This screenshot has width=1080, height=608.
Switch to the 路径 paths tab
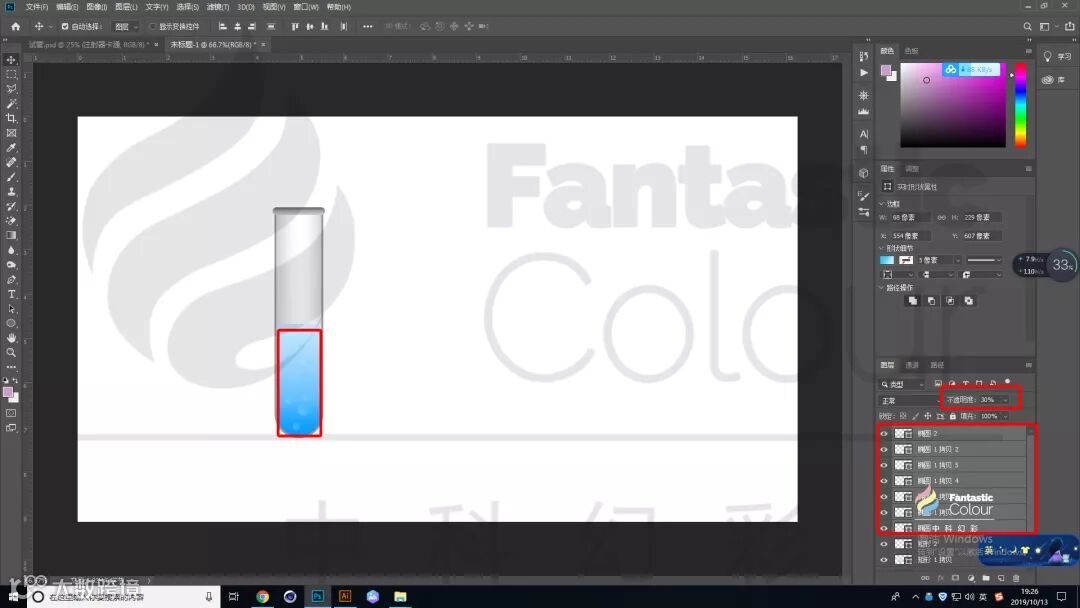point(937,365)
